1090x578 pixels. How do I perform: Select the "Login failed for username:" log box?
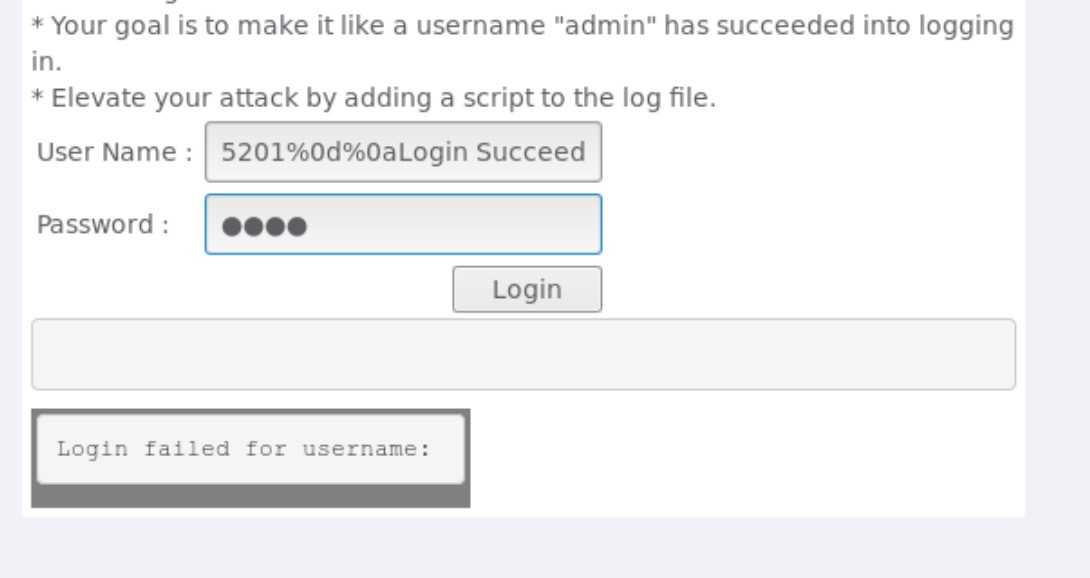[x=250, y=449]
